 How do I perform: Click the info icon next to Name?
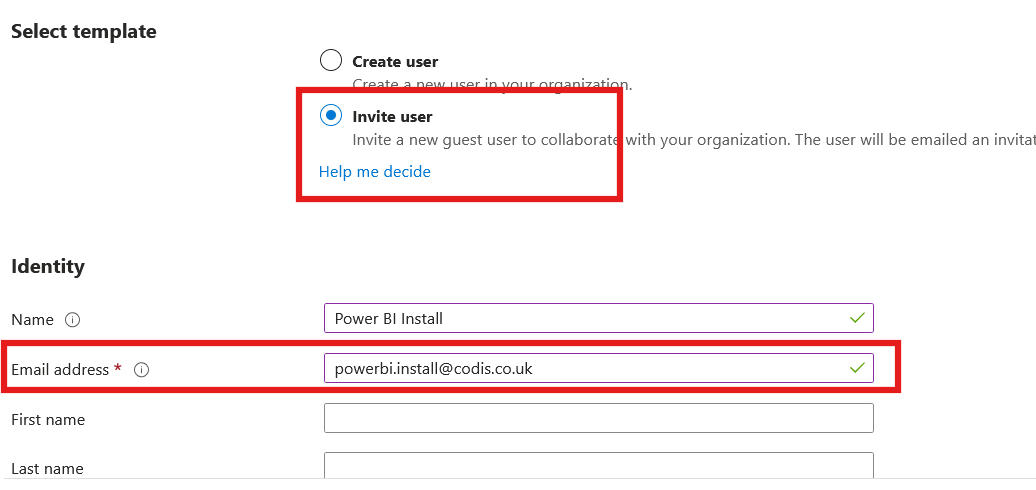[x=72, y=320]
